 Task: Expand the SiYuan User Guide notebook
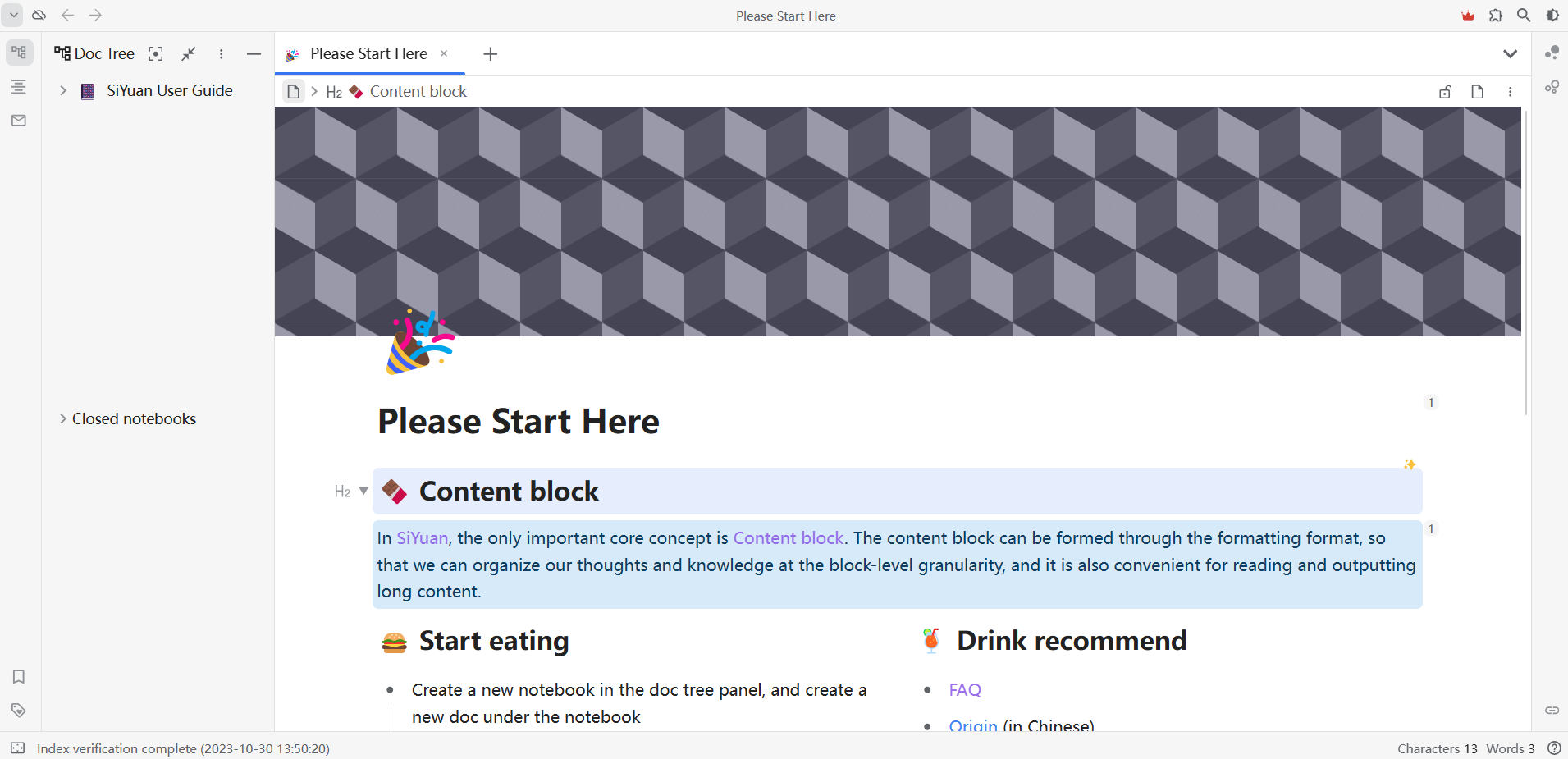(63, 91)
